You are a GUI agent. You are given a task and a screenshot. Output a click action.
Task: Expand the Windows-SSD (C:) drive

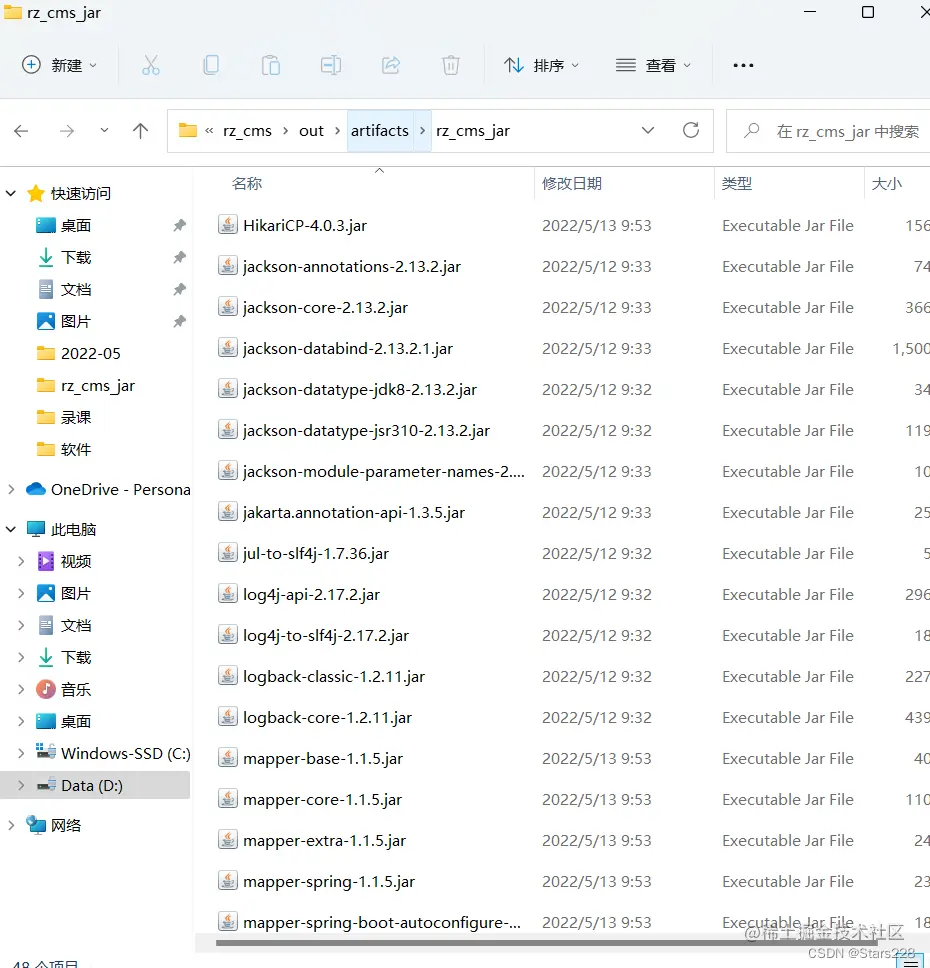click(21, 753)
